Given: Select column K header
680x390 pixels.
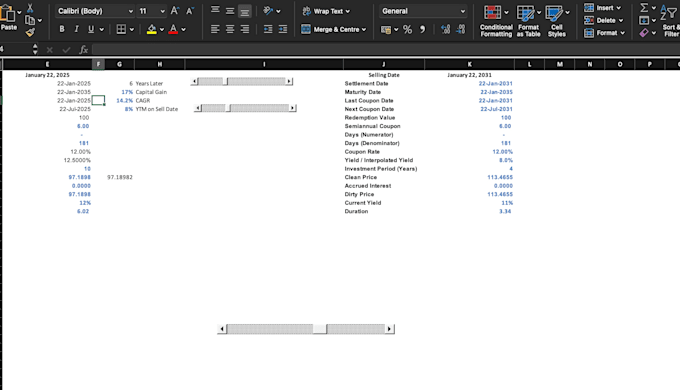Looking at the screenshot, I should click(x=470, y=64).
